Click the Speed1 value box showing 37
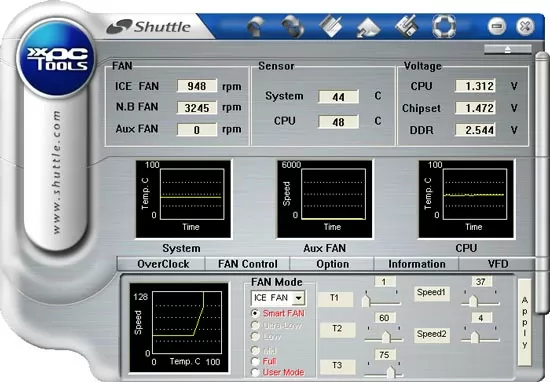Viewport: 550px width, 382px height. point(481,282)
